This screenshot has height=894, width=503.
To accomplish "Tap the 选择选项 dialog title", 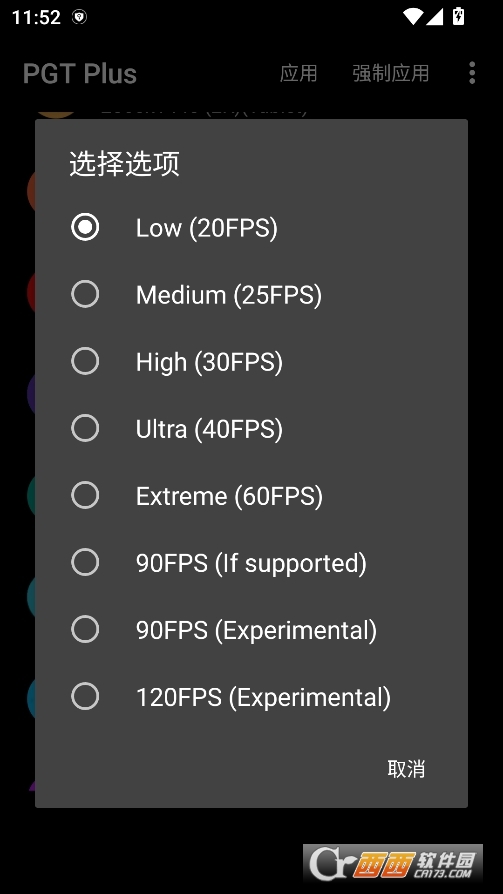I will click(x=124, y=164).
